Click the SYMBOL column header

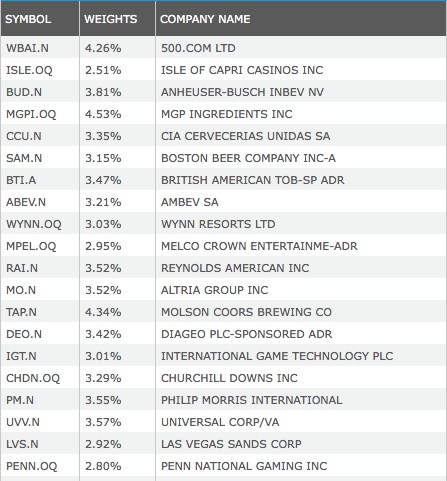coord(28,19)
